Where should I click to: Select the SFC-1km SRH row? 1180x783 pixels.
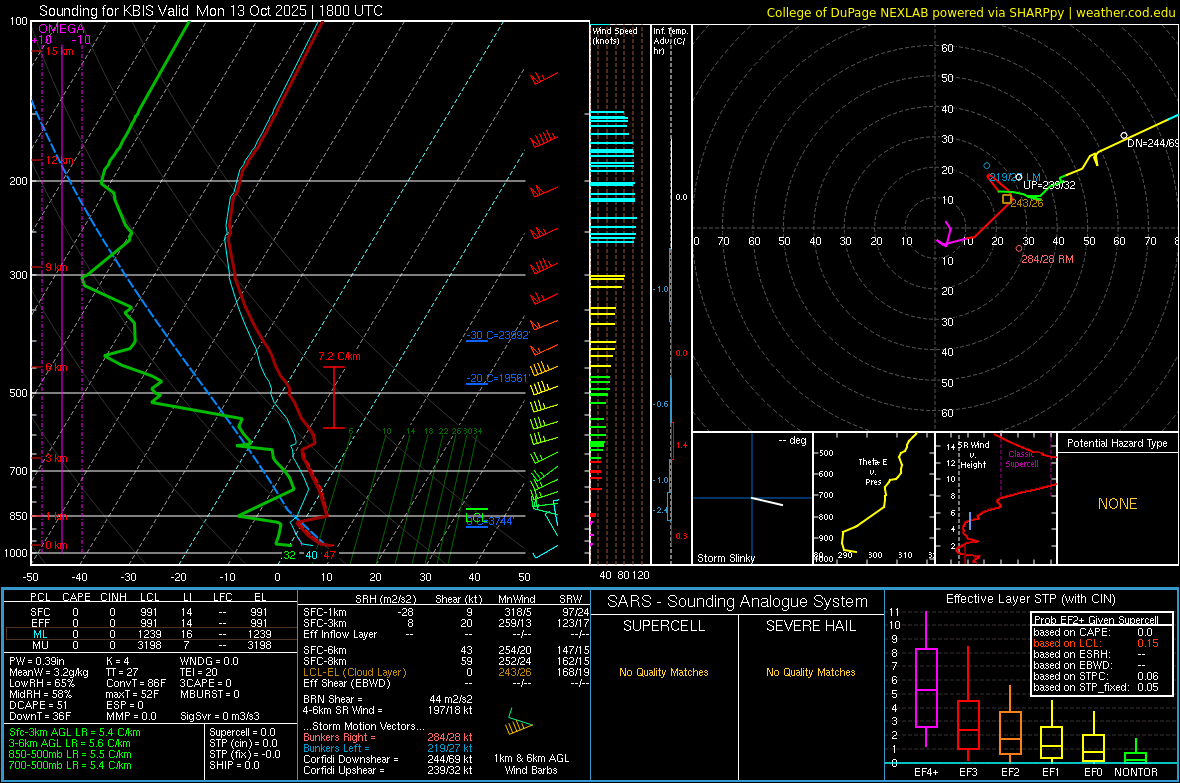click(x=446, y=612)
